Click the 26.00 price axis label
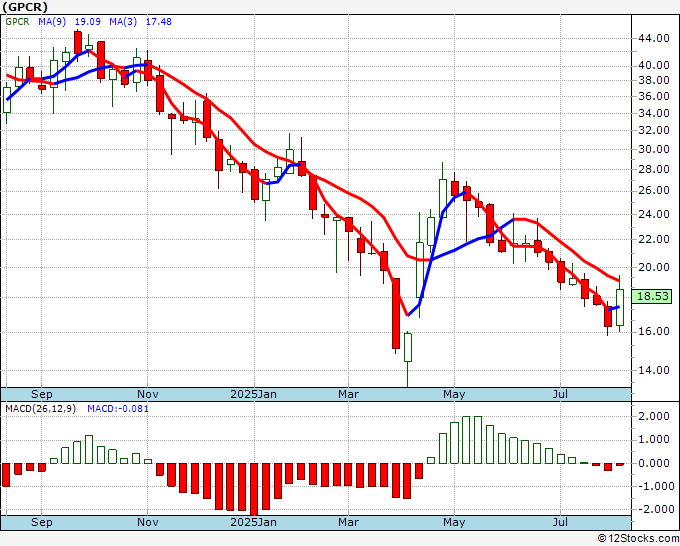The height and width of the screenshot is (546, 680). [x=654, y=190]
